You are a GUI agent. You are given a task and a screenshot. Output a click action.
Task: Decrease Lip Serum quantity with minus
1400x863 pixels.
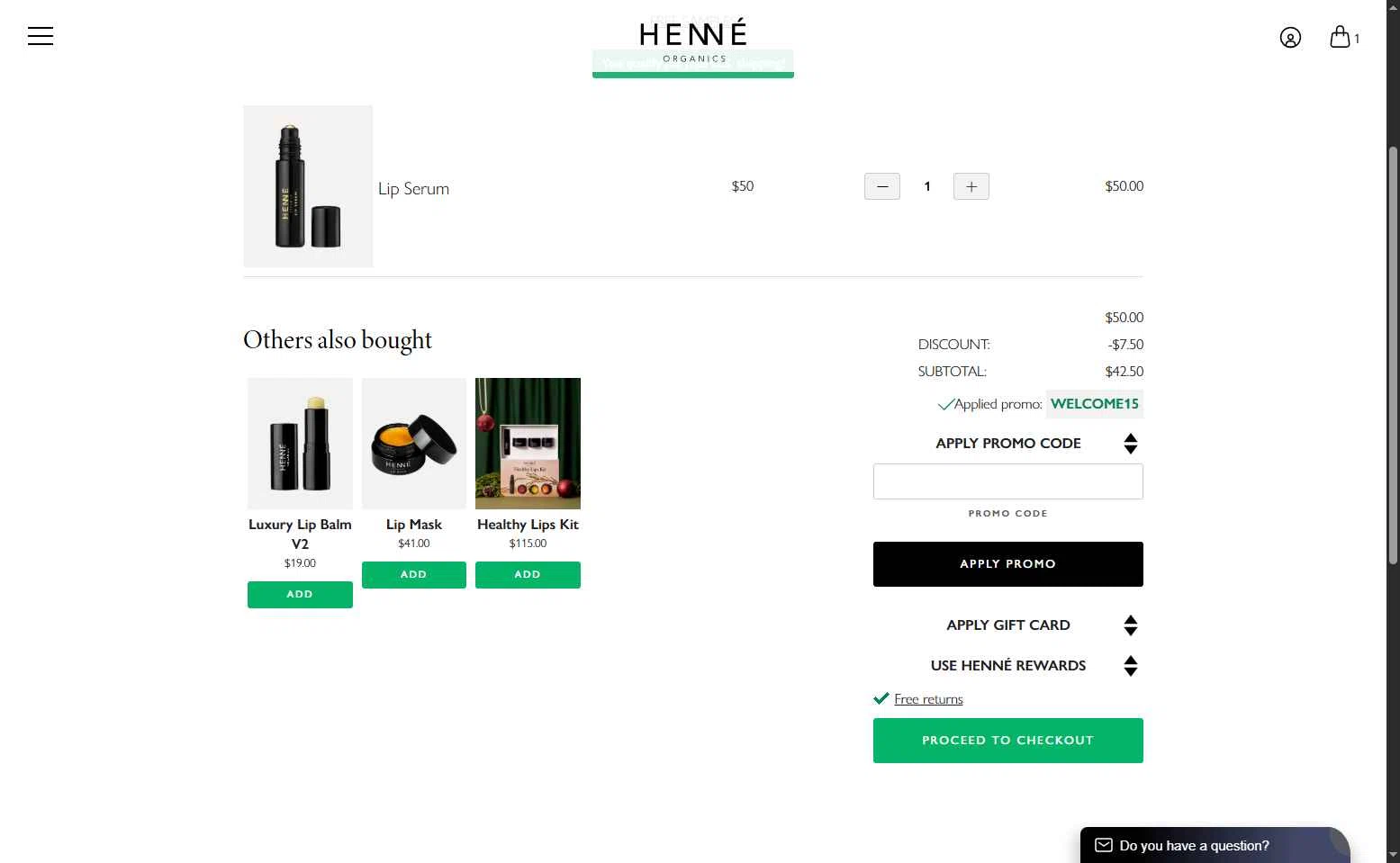click(882, 186)
